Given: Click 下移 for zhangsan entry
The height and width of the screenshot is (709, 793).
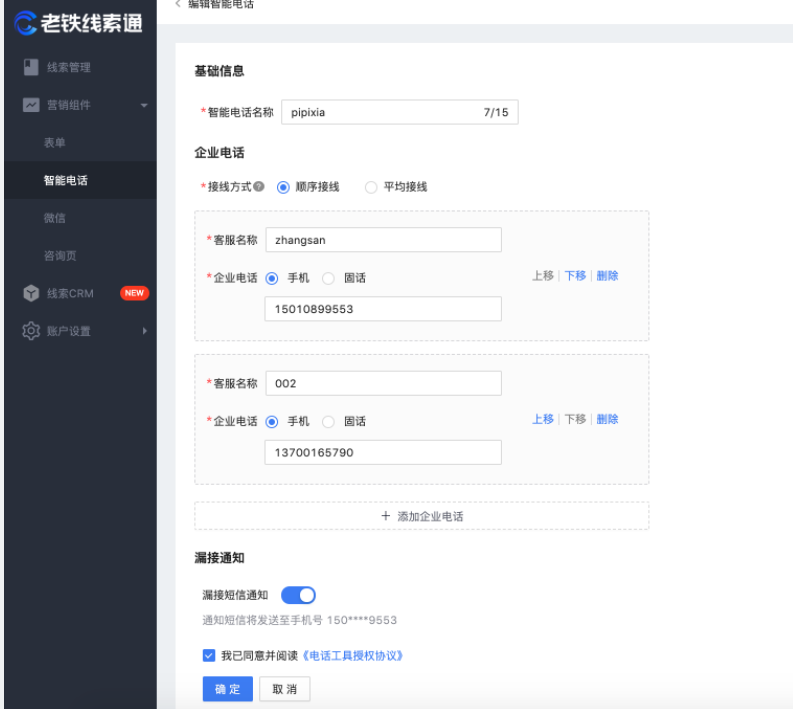Looking at the screenshot, I should pos(575,276).
